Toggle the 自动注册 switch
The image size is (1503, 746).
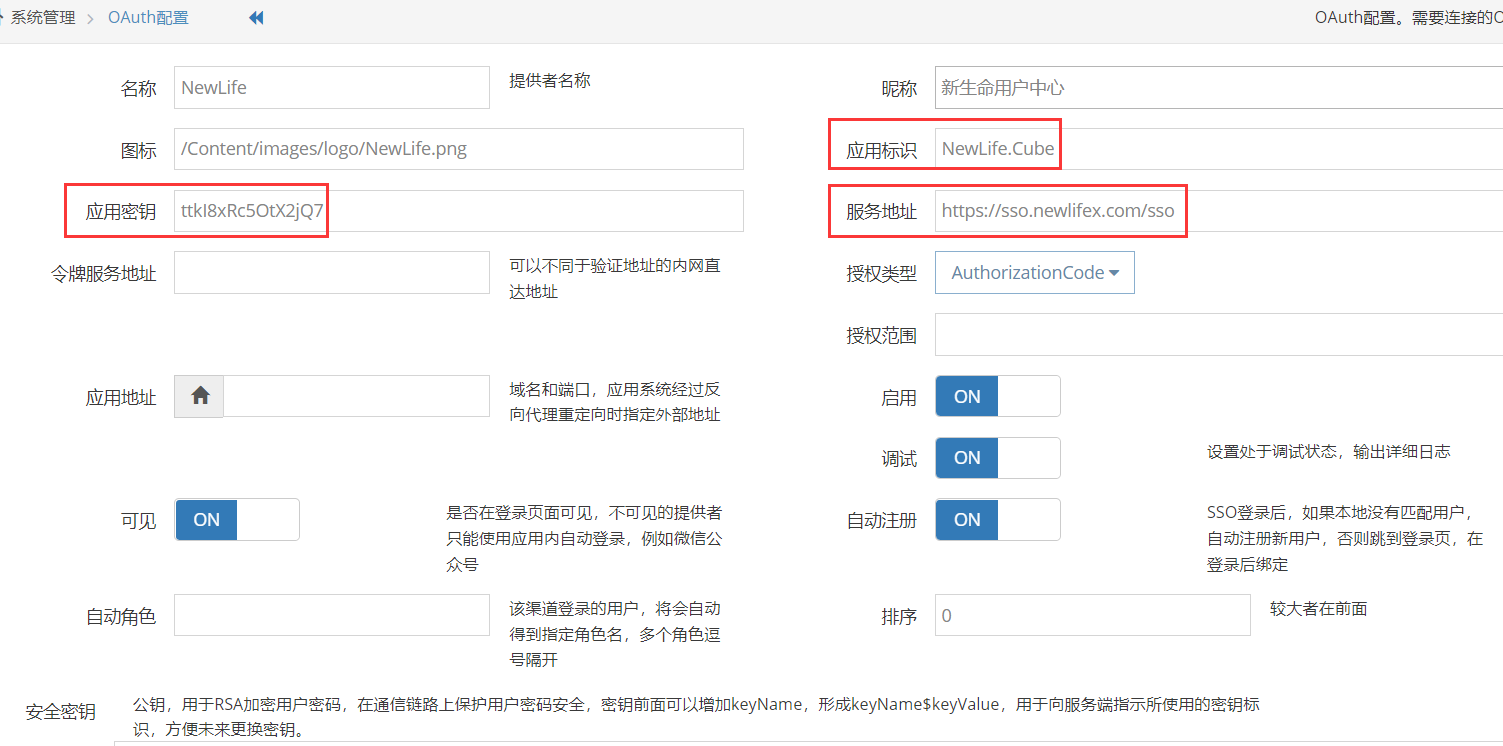coord(997,520)
